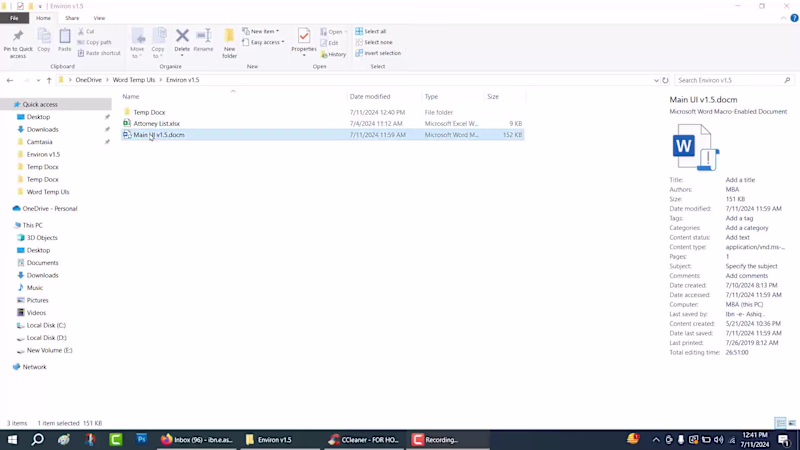Expand the address bar history dropdown
The width and height of the screenshot is (800, 450).
click(656, 80)
